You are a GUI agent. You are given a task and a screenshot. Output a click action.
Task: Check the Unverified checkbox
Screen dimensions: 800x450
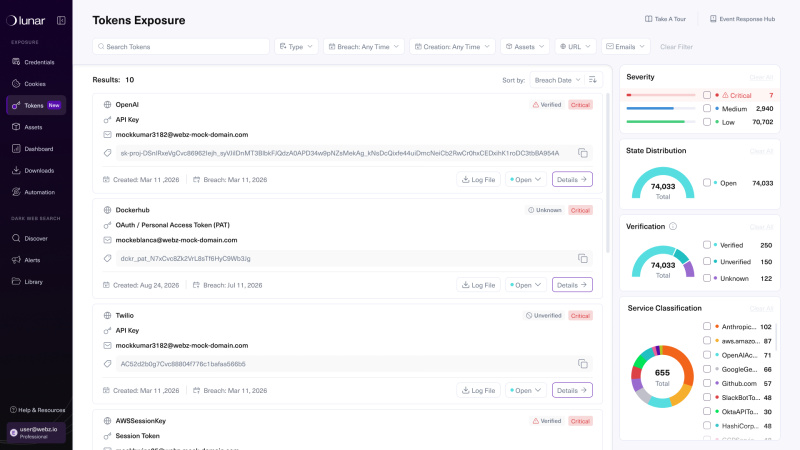707,261
